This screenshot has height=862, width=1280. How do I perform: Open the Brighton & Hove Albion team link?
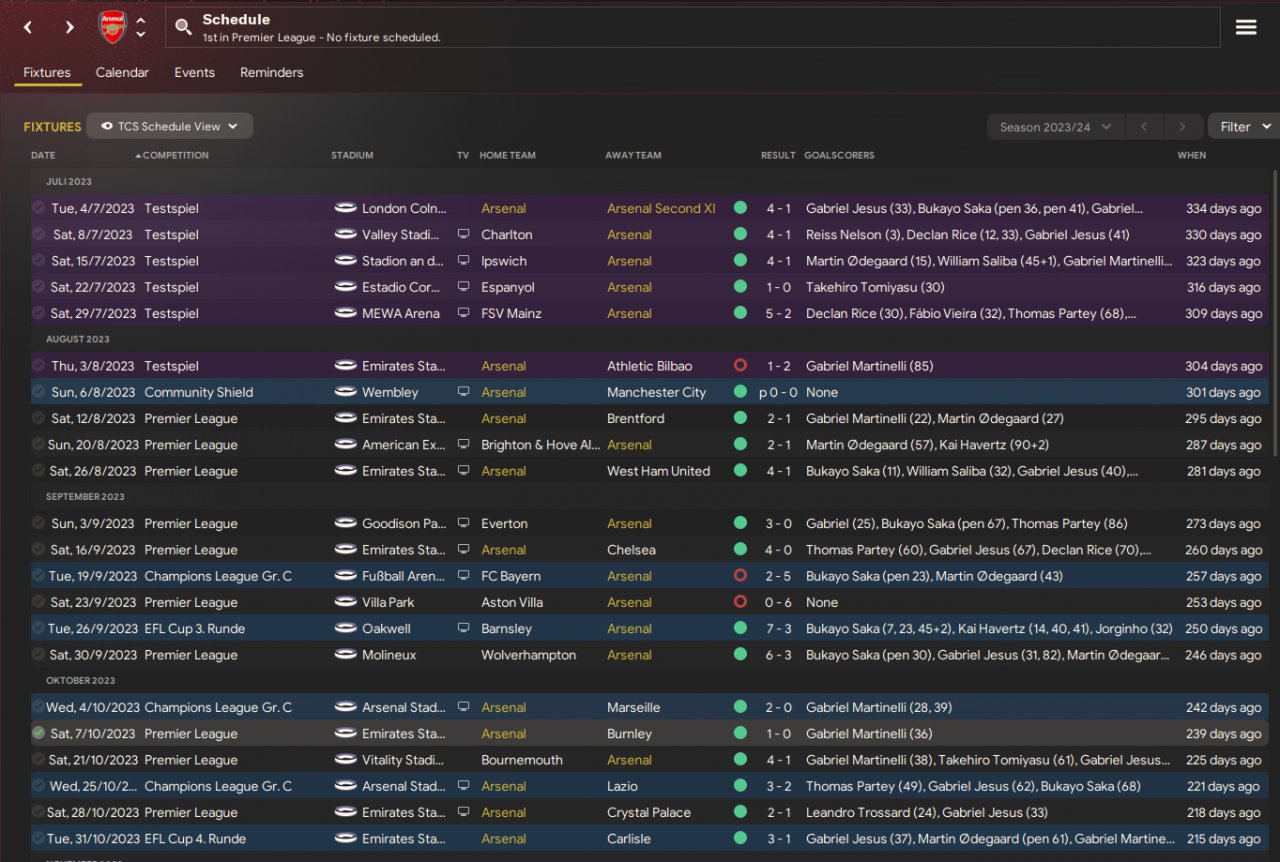coord(540,445)
